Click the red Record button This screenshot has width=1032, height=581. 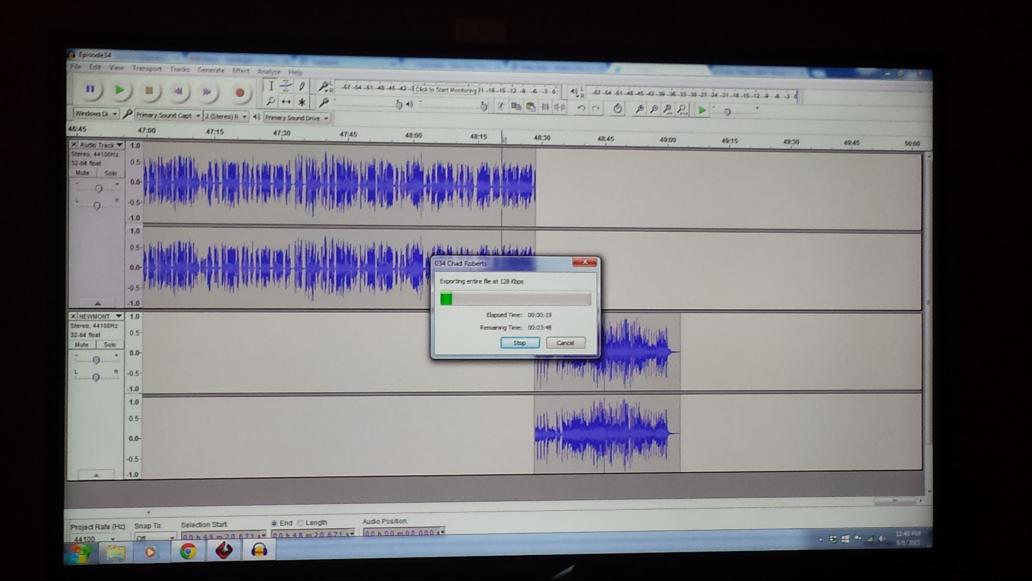pyautogui.click(x=240, y=93)
